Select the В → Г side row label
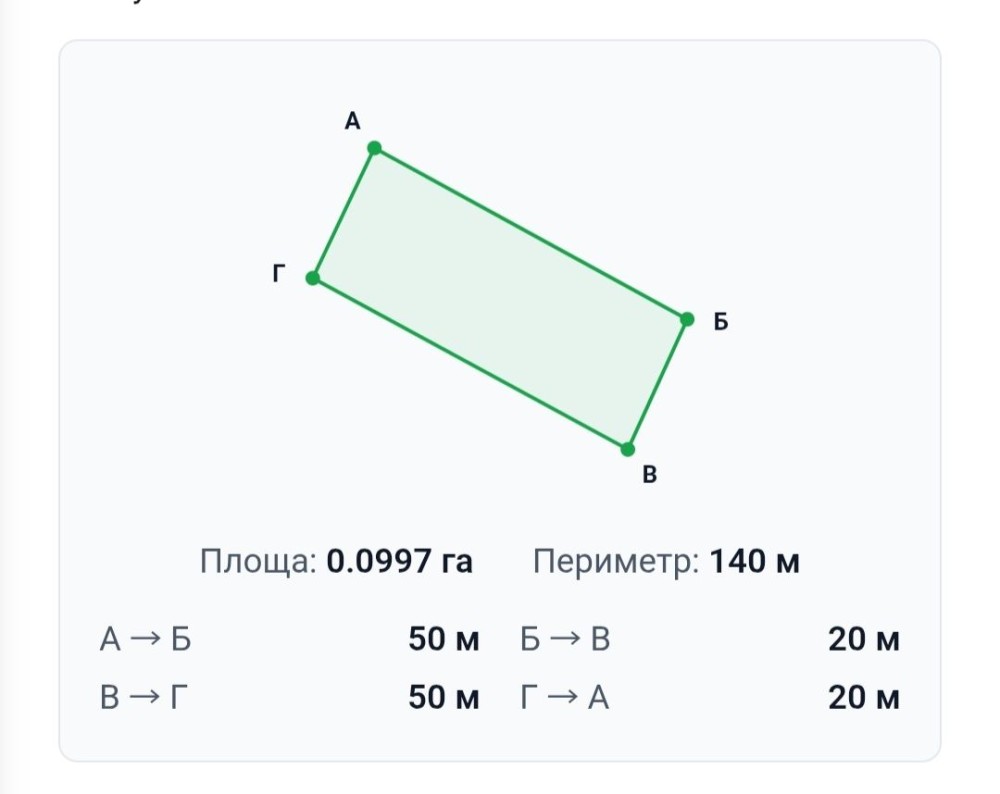Screen dimensions: 1000x794 pos(144,697)
